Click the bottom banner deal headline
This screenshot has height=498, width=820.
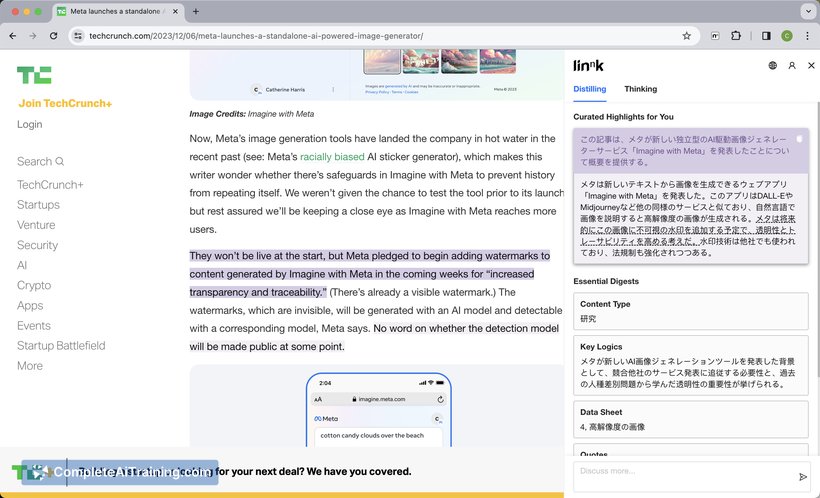click(245, 471)
